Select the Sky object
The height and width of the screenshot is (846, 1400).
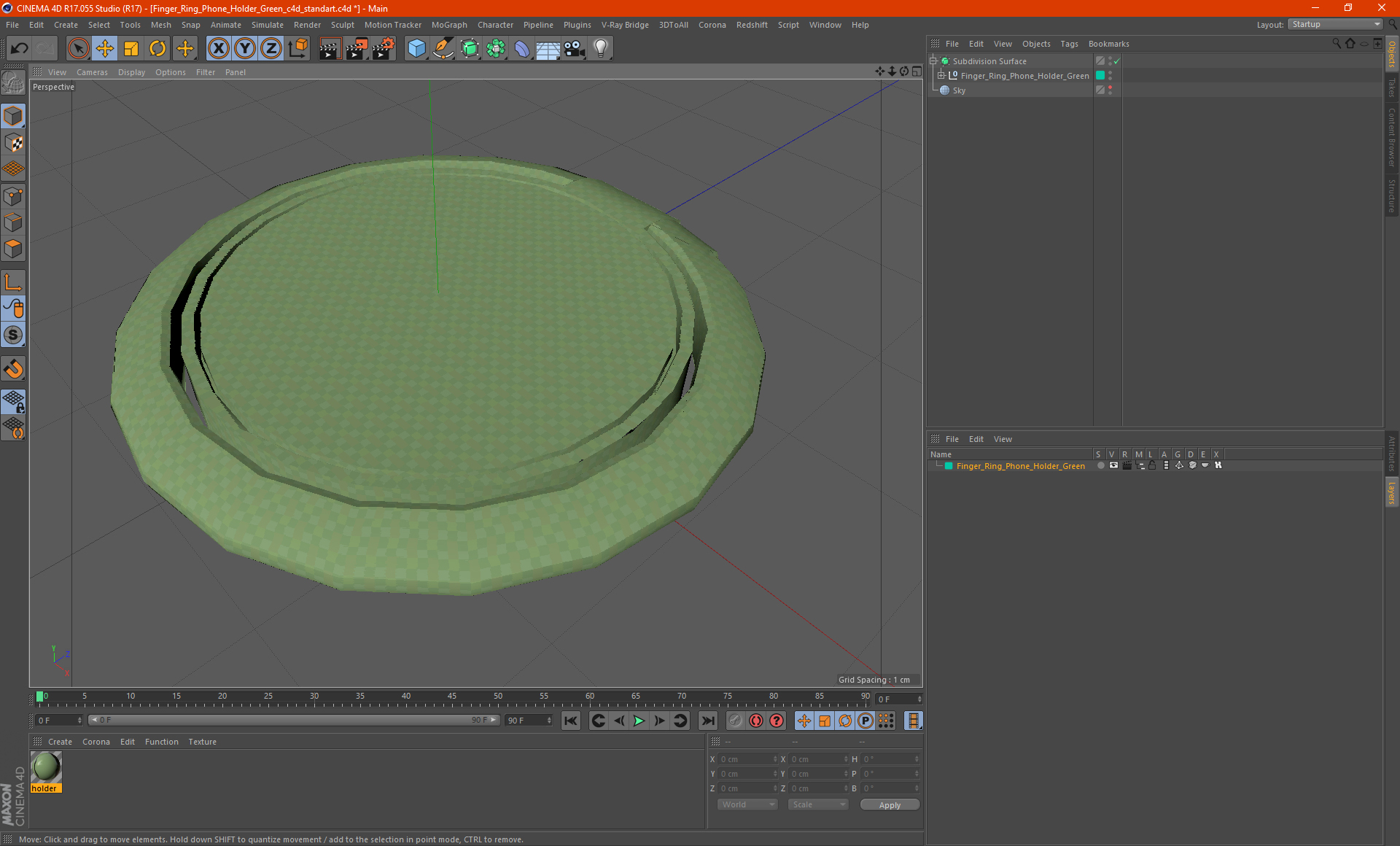958,90
